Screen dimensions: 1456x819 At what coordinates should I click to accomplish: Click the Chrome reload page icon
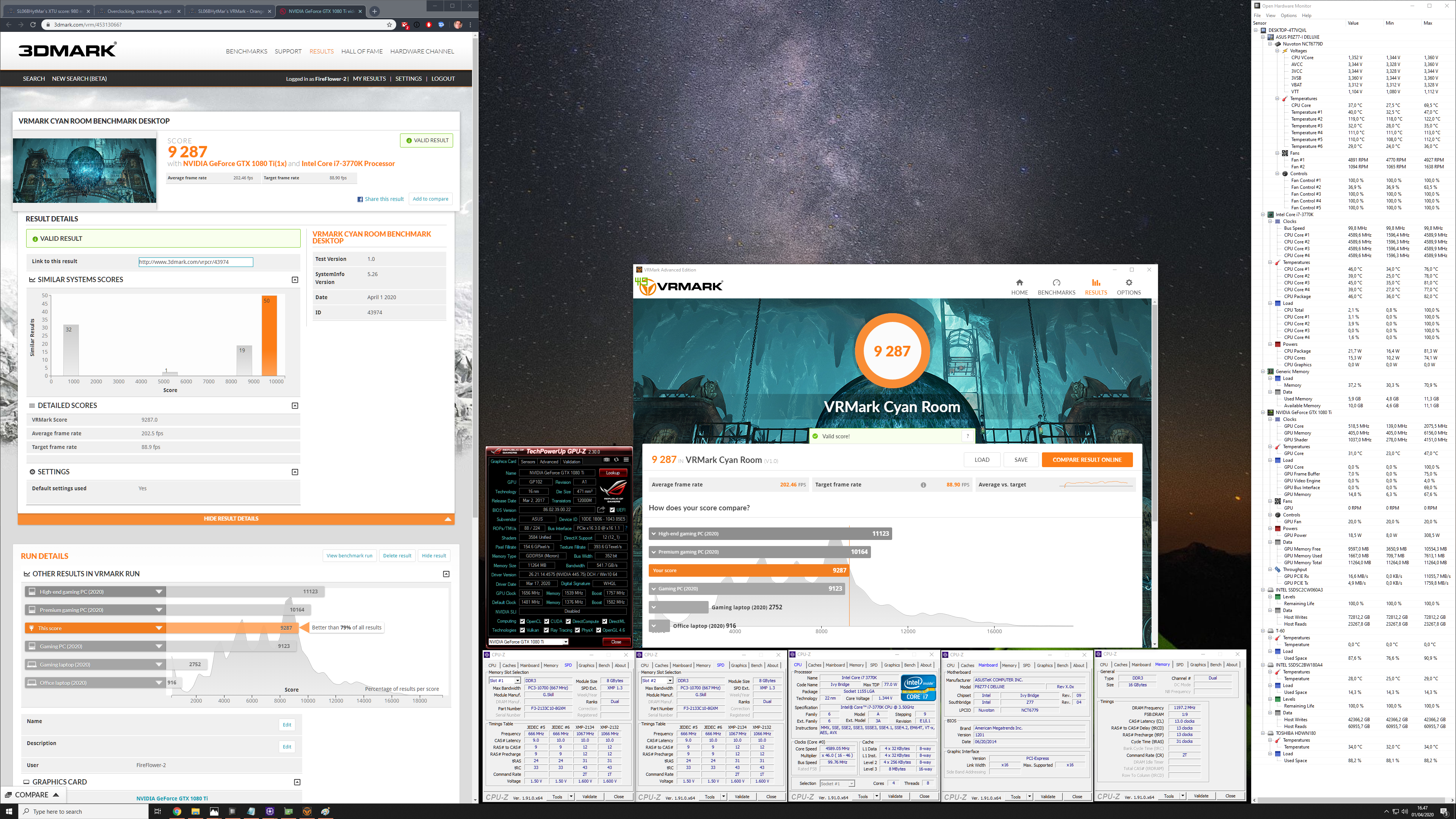[33, 24]
